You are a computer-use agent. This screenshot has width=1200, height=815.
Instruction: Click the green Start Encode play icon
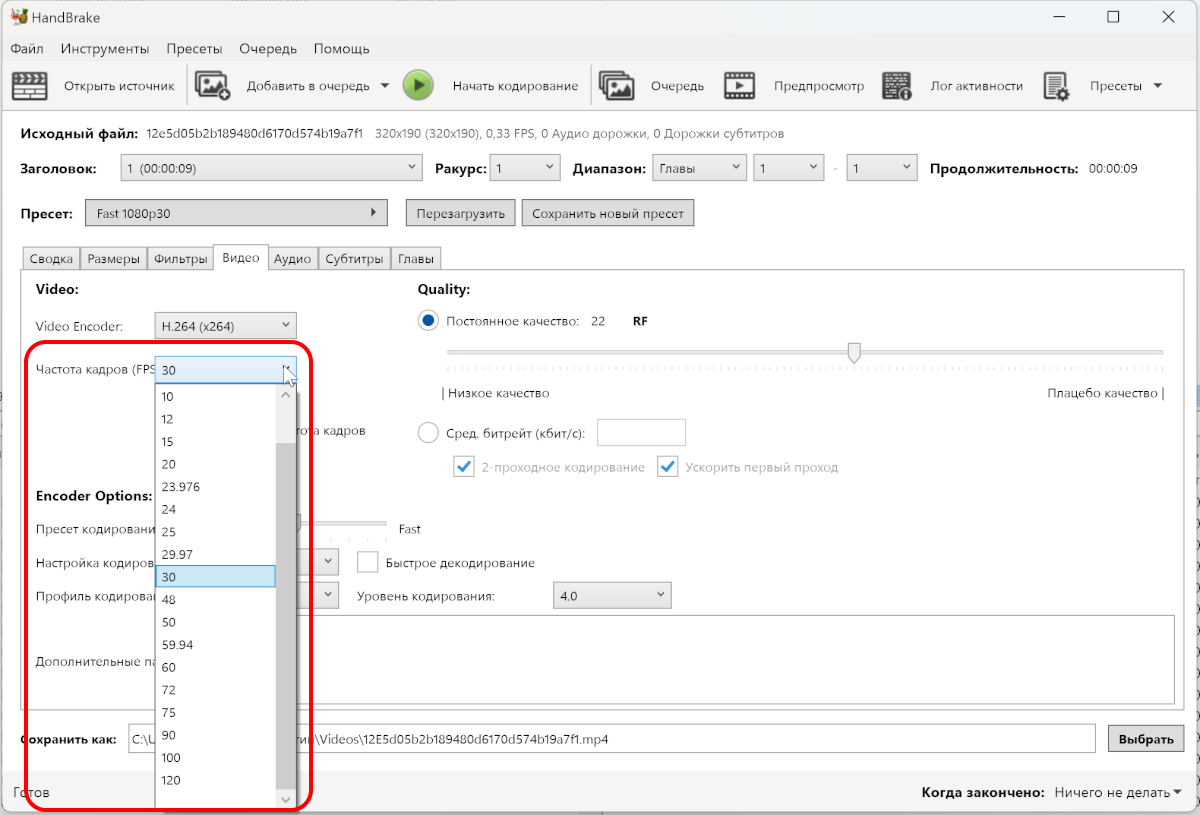coord(418,86)
